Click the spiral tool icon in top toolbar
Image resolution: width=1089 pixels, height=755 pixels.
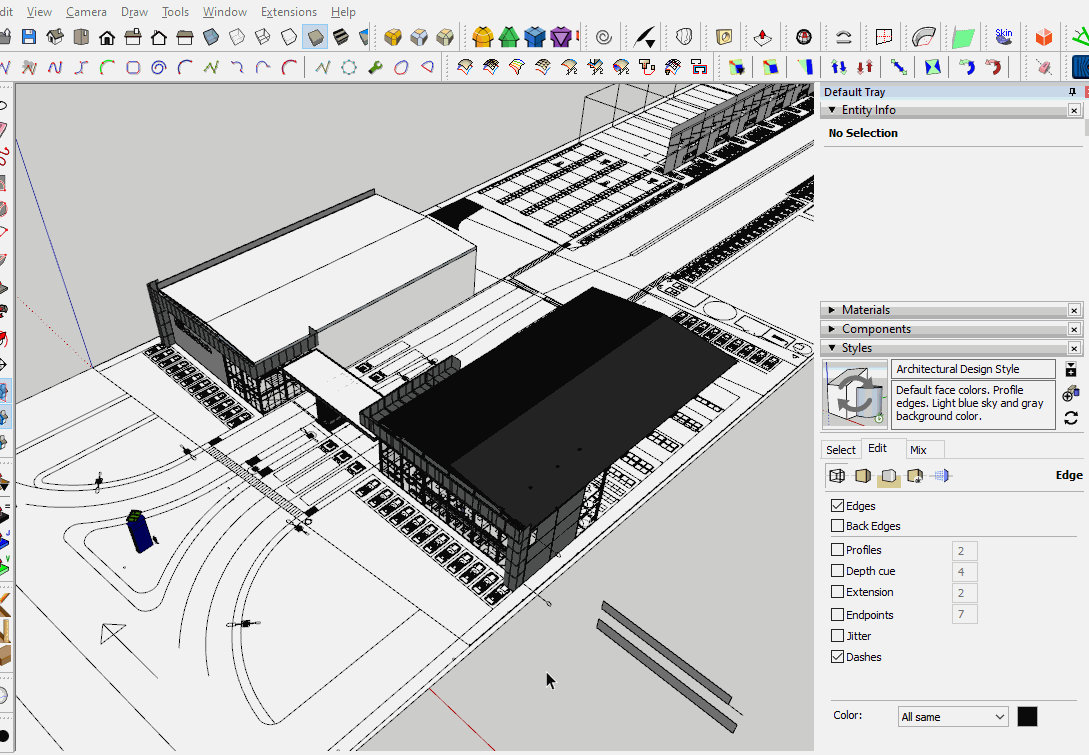coord(604,37)
